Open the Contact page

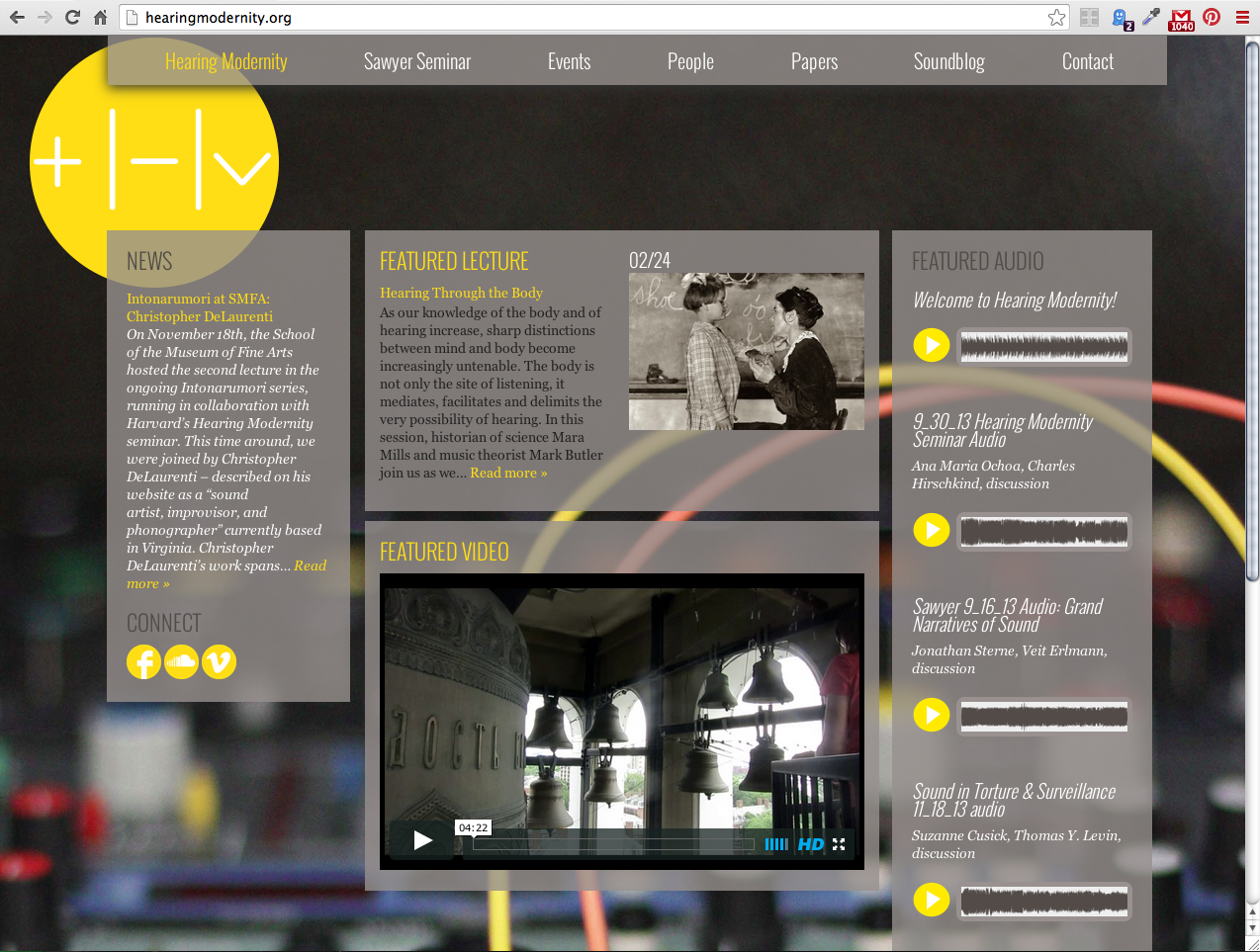pos(1087,61)
